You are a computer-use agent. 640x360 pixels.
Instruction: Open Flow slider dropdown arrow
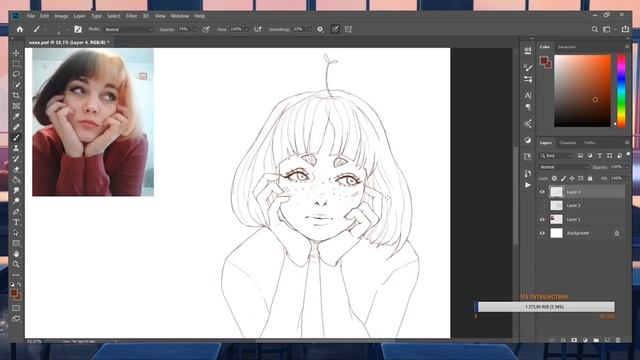(x=246, y=30)
